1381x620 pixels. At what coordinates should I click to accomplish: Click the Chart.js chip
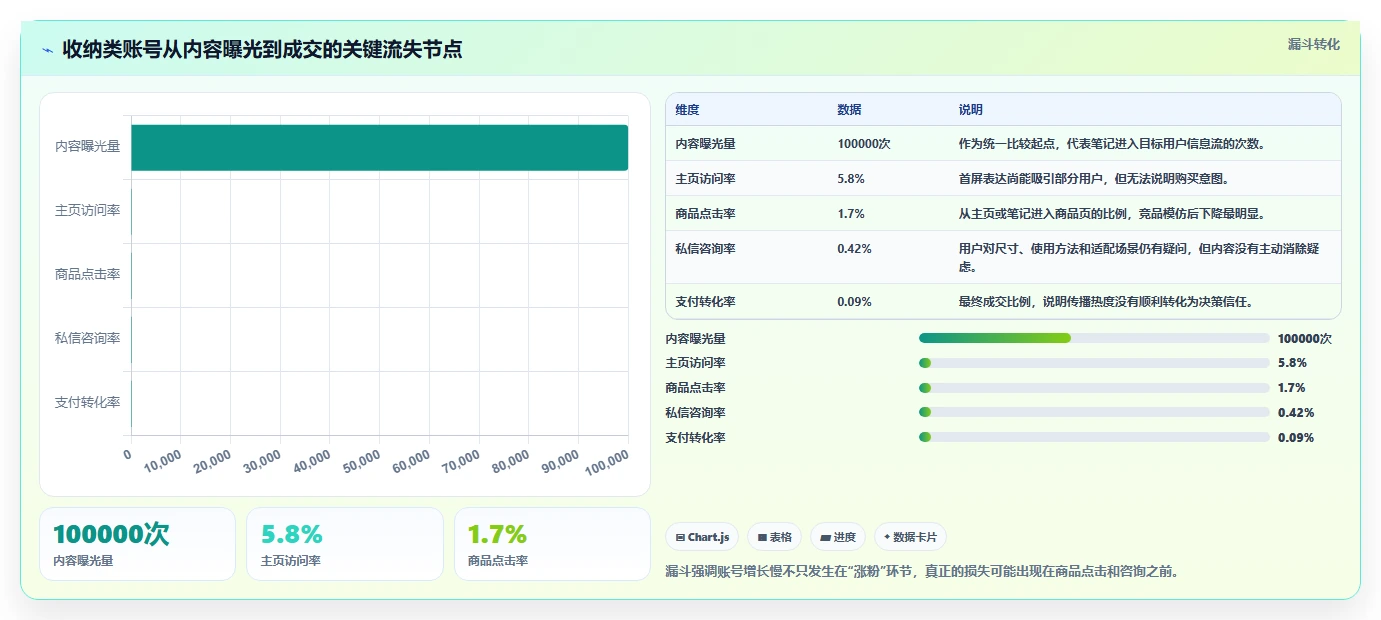coord(702,537)
